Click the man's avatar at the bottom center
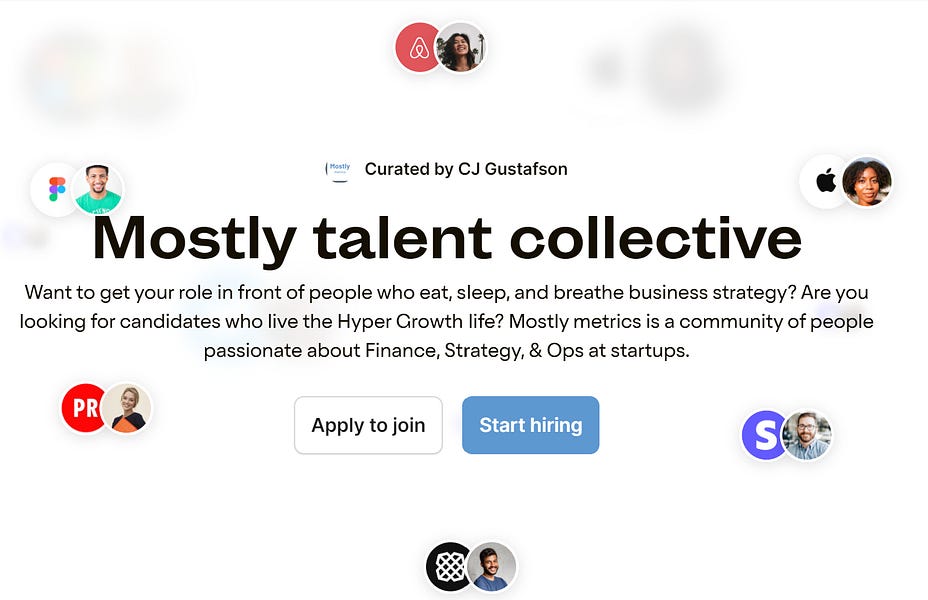 pos(489,567)
